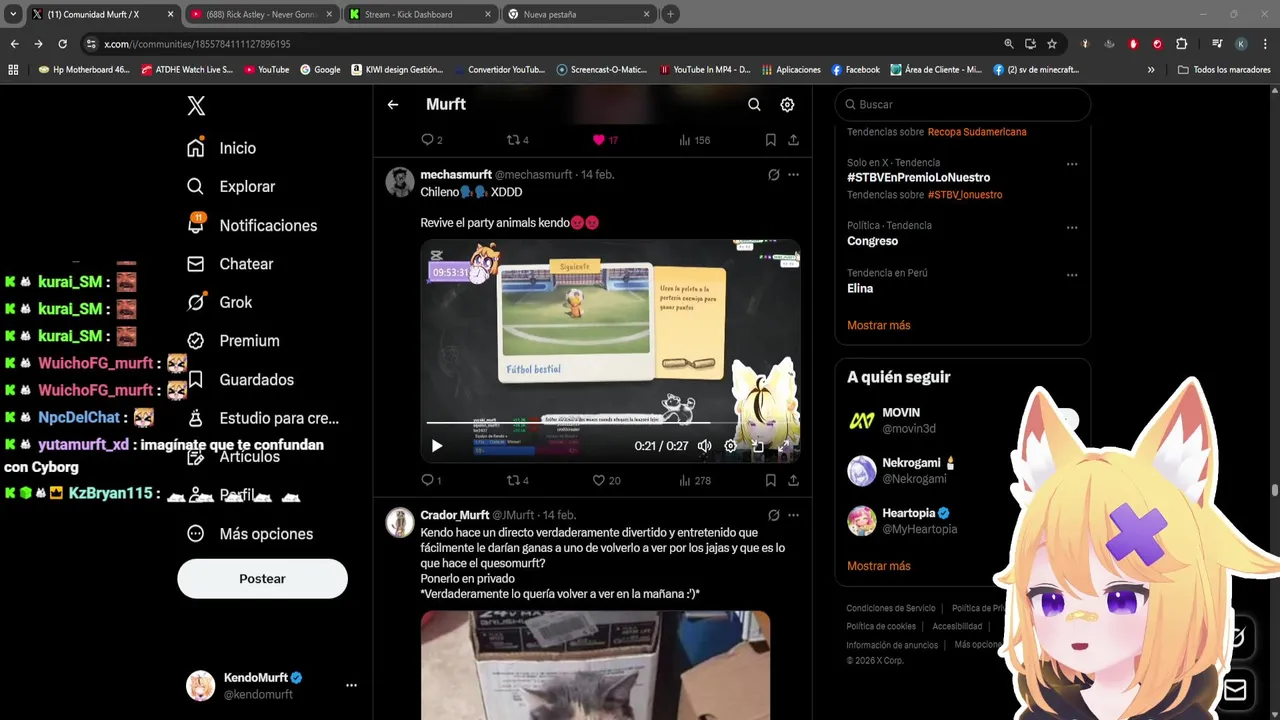
Task: Switch to Nueva pestaña tab
Action: pos(578,14)
